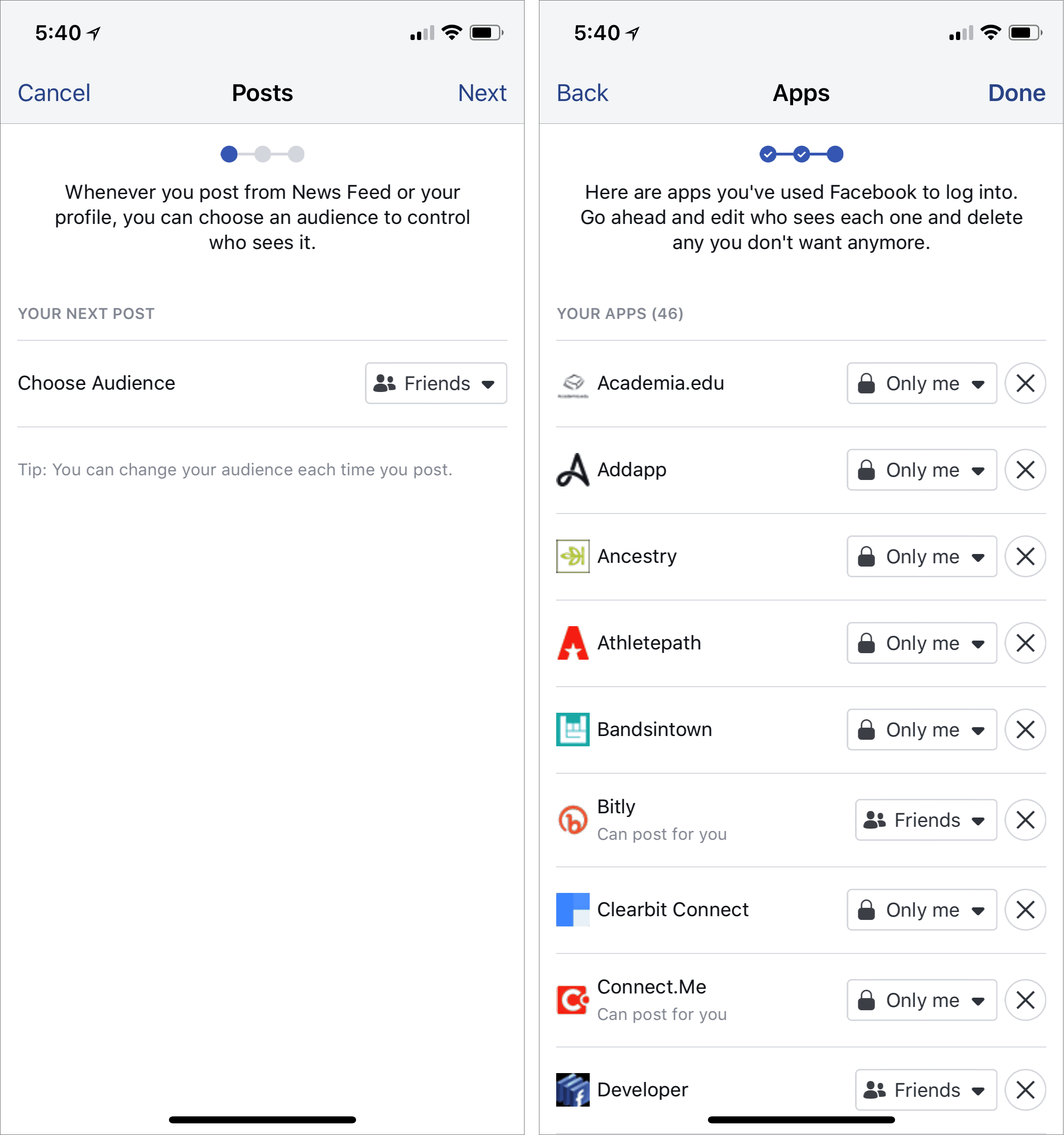Click the Clearbit Connect icon
Viewport: 1064px width, 1135px height.
click(572, 910)
